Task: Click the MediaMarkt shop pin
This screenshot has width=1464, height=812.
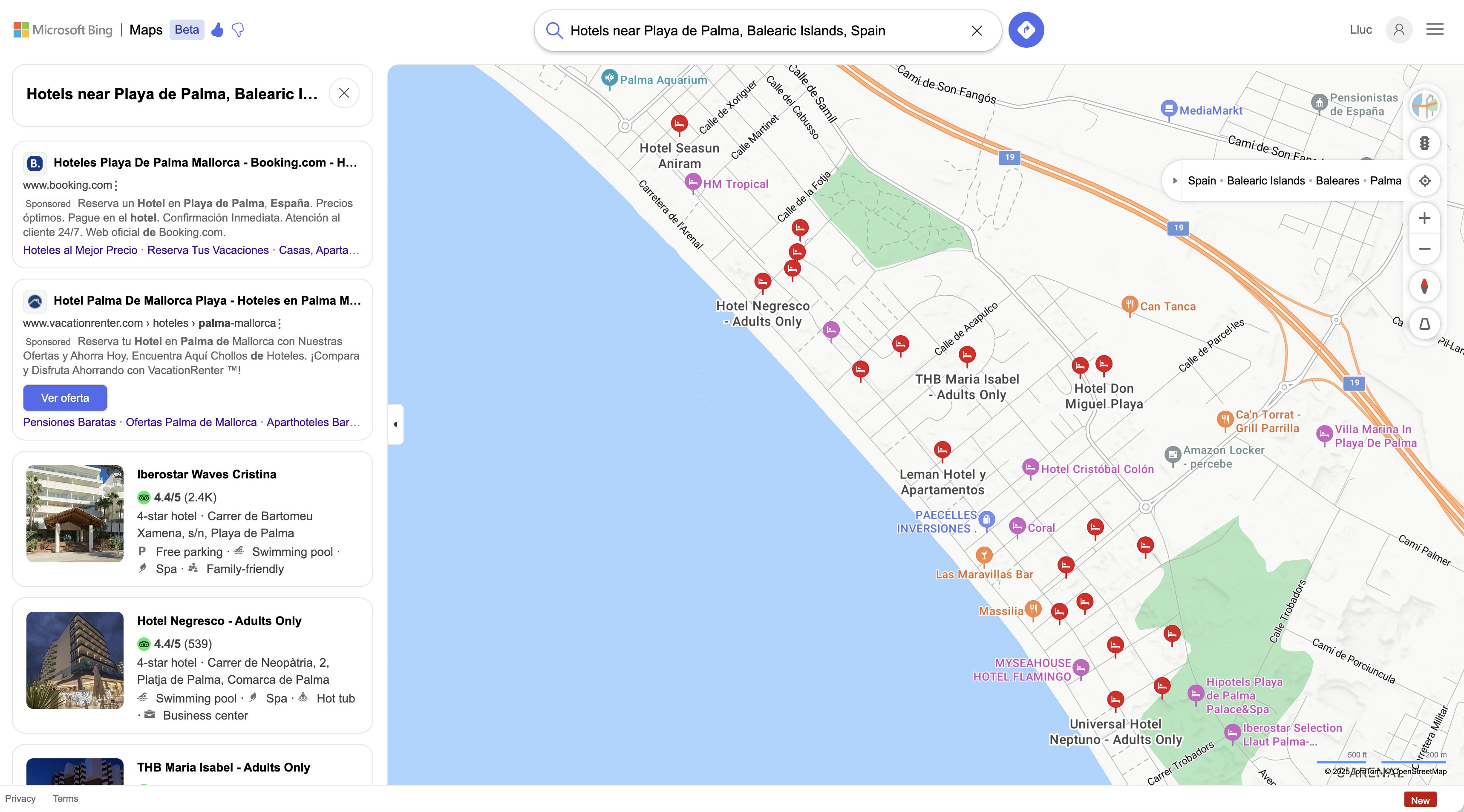Action: (1168, 109)
